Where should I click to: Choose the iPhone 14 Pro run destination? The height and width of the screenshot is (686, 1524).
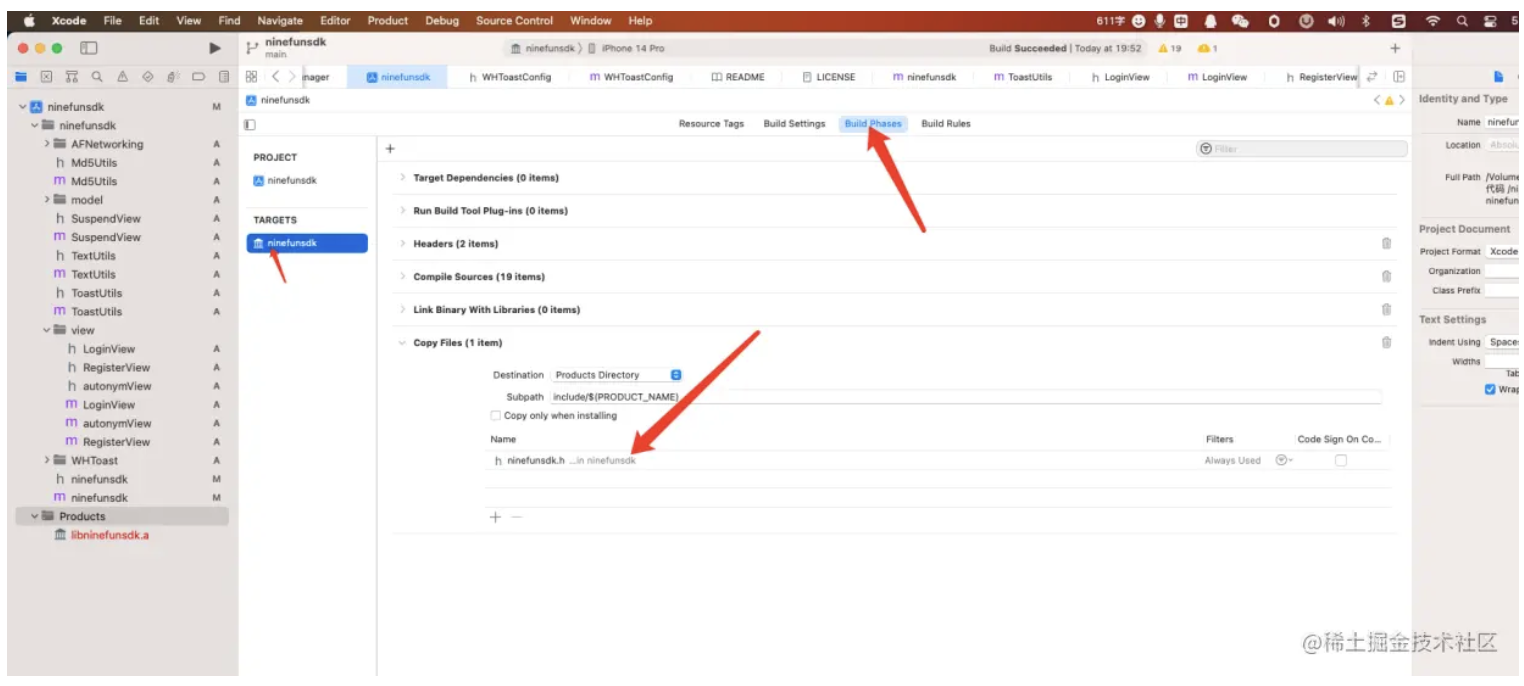[x=626, y=48]
